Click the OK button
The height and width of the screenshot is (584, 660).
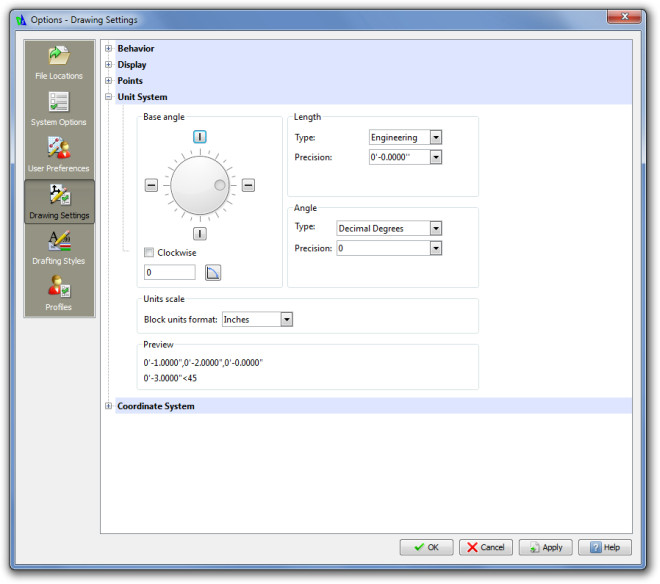tap(426, 547)
